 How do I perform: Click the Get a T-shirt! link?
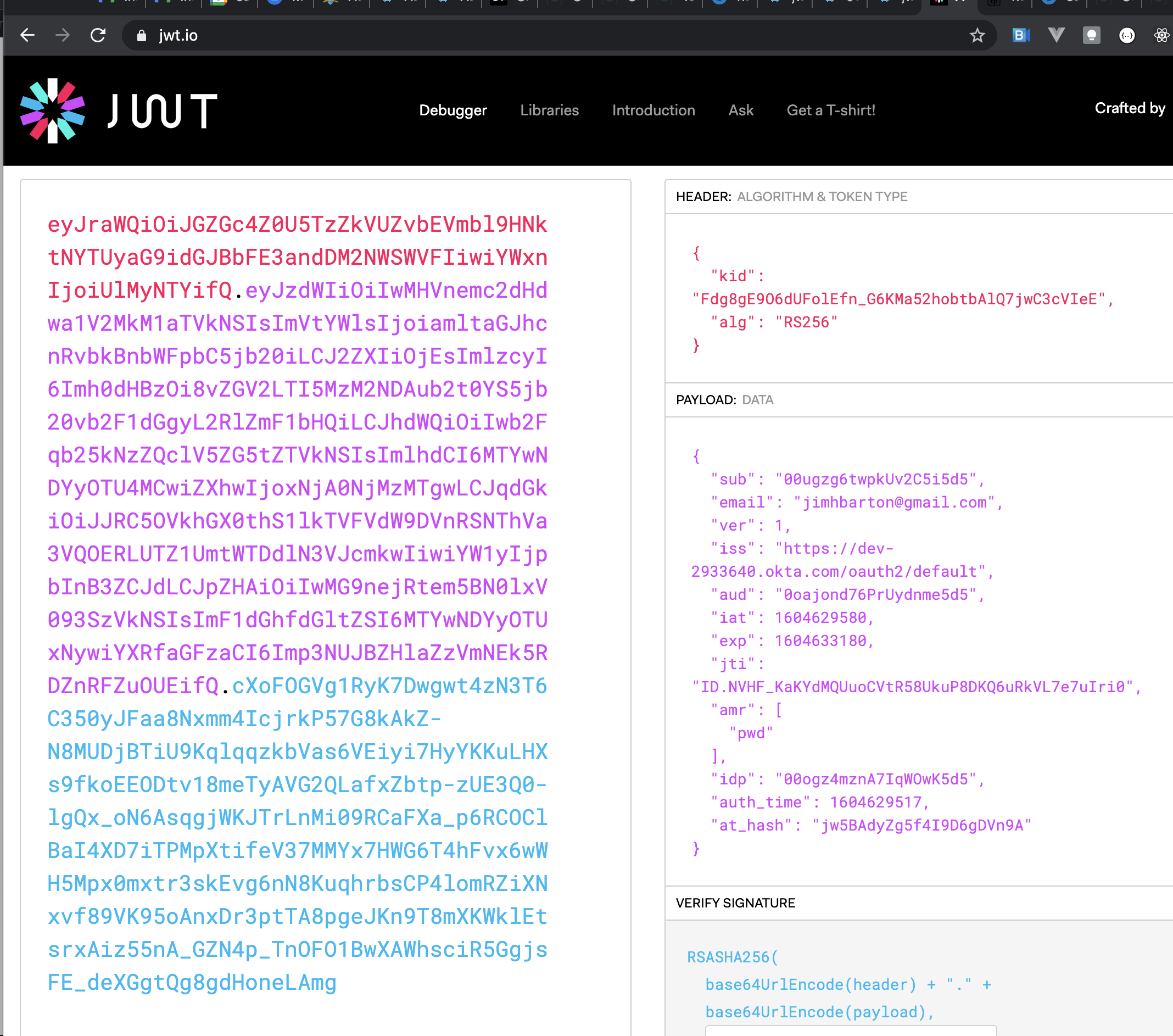coord(830,110)
